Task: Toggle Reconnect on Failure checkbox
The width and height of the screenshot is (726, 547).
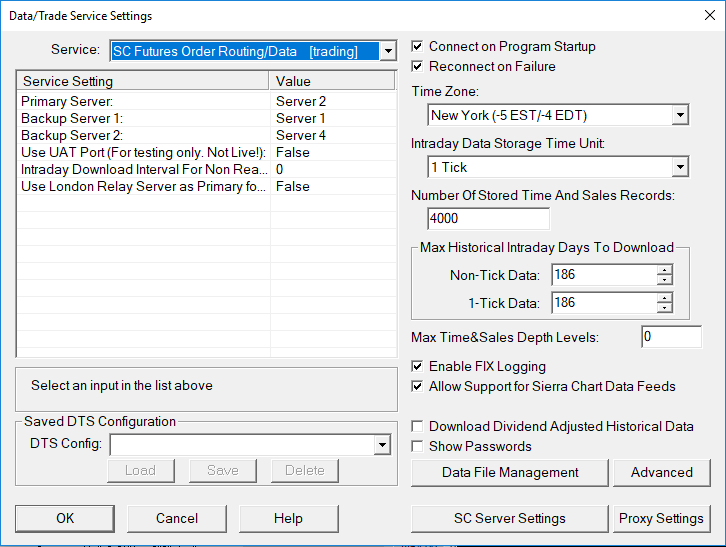Action: pyautogui.click(x=417, y=66)
